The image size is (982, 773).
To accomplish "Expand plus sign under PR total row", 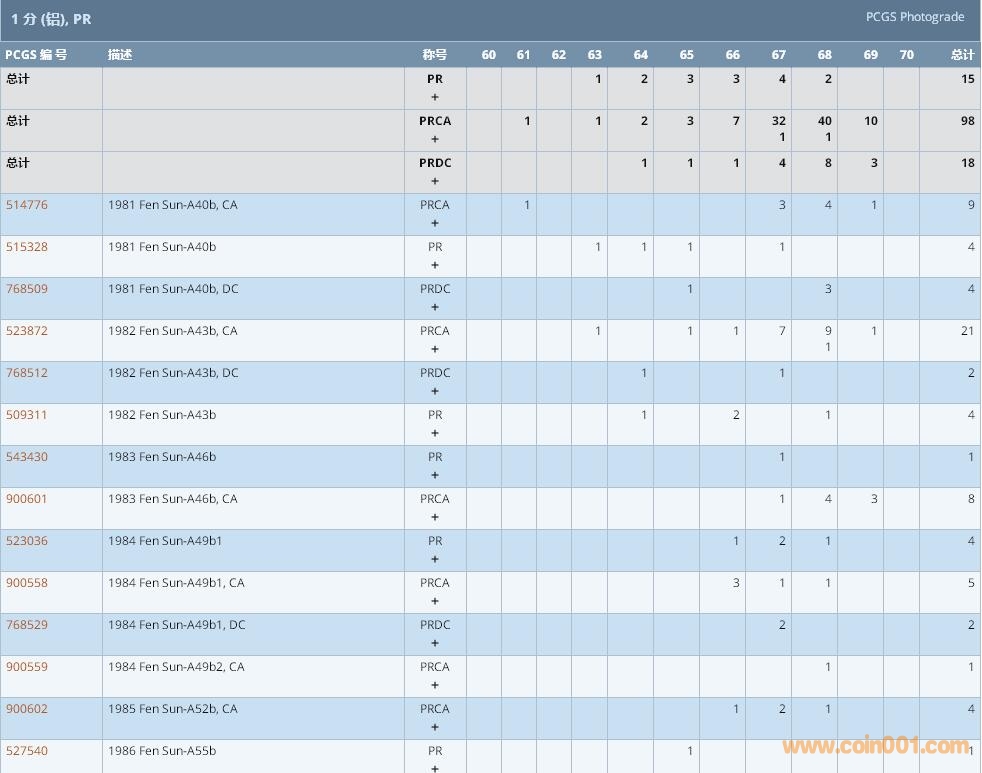I will (435, 97).
